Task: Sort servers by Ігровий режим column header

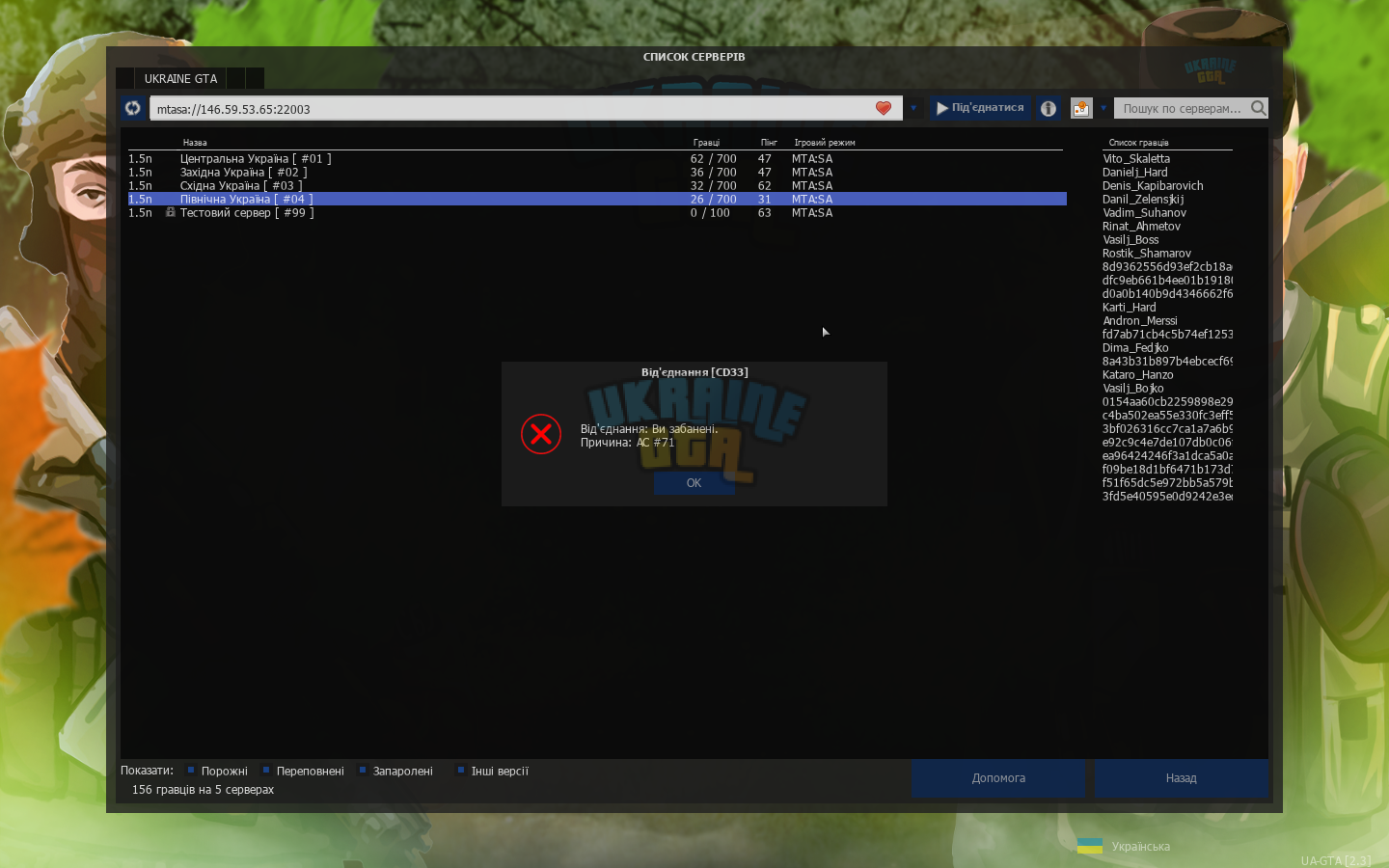Action: pyautogui.click(x=825, y=143)
